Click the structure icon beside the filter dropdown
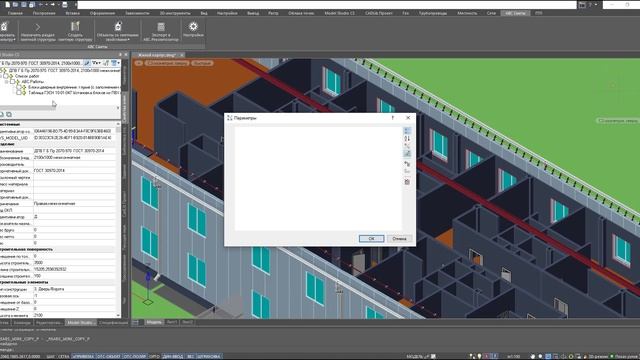Screen dimensions: 640x360 pyautogui.click(x=106, y=63)
